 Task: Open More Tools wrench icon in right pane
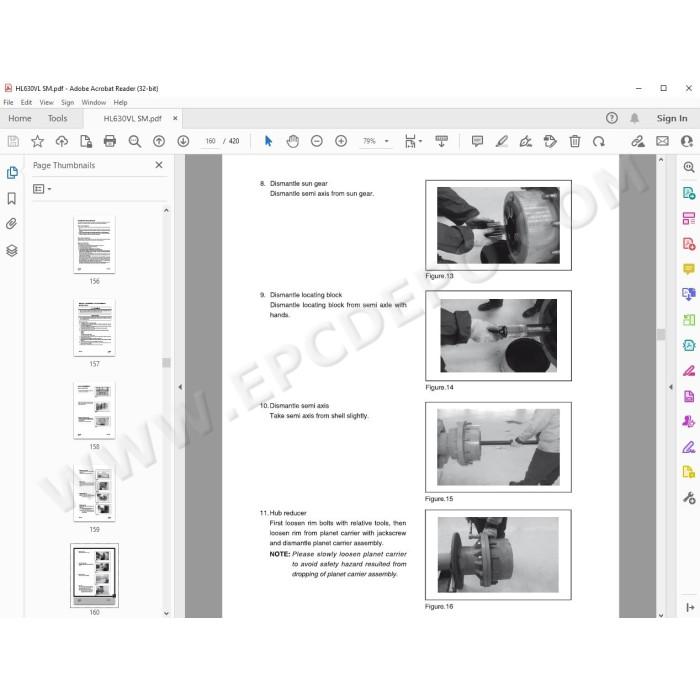(x=689, y=497)
